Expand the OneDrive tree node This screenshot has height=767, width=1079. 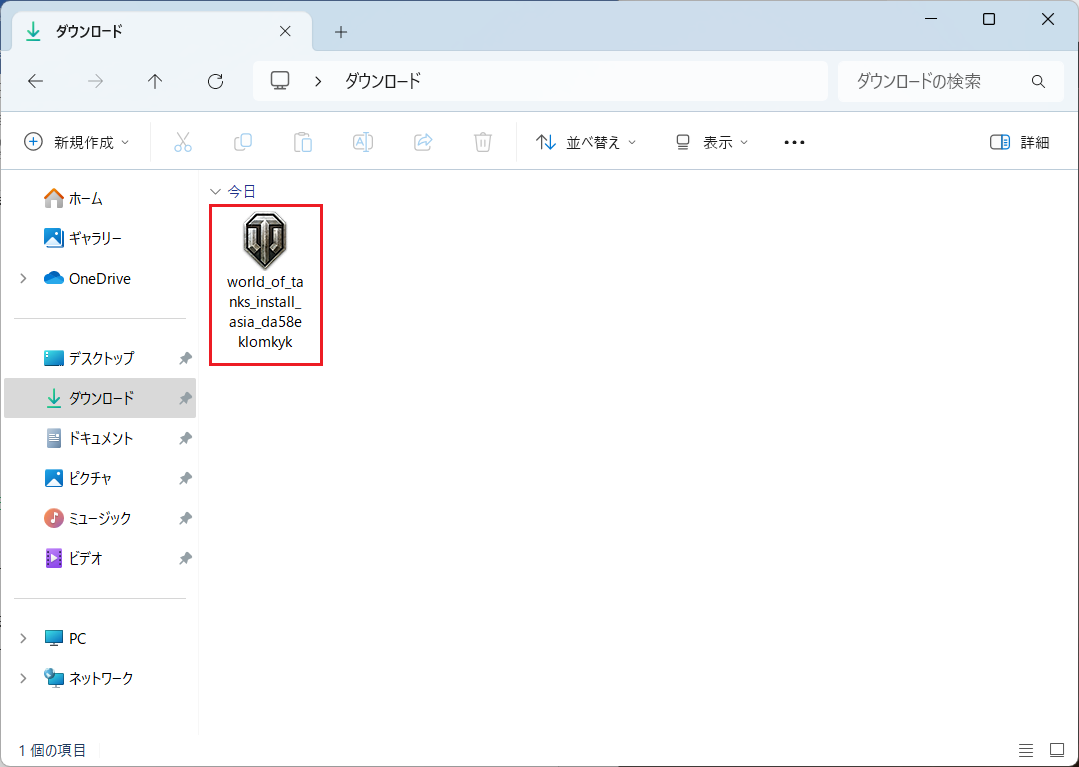(x=23, y=279)
